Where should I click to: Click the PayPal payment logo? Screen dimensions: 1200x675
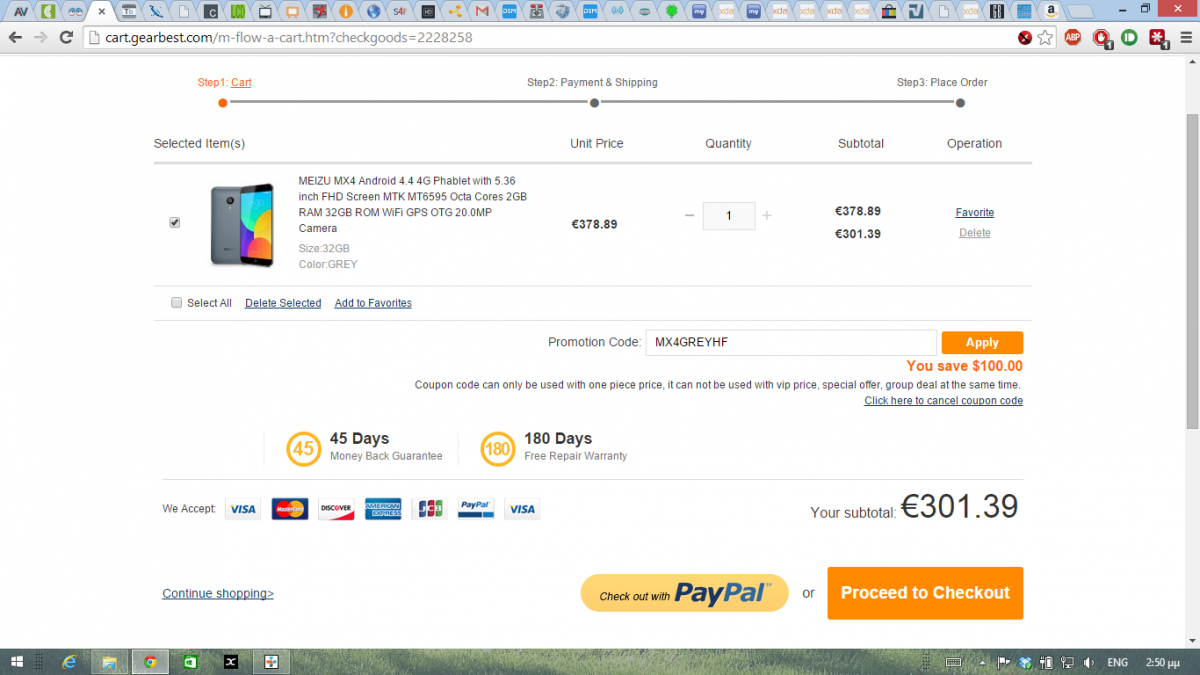[476, 509]
